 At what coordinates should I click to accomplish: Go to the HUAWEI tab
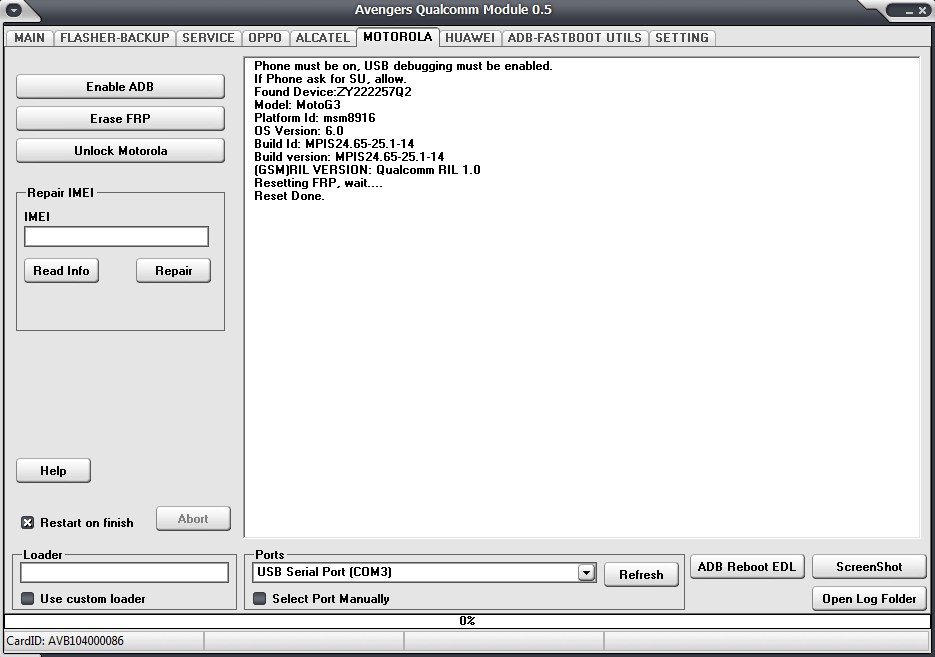[470, 38]
